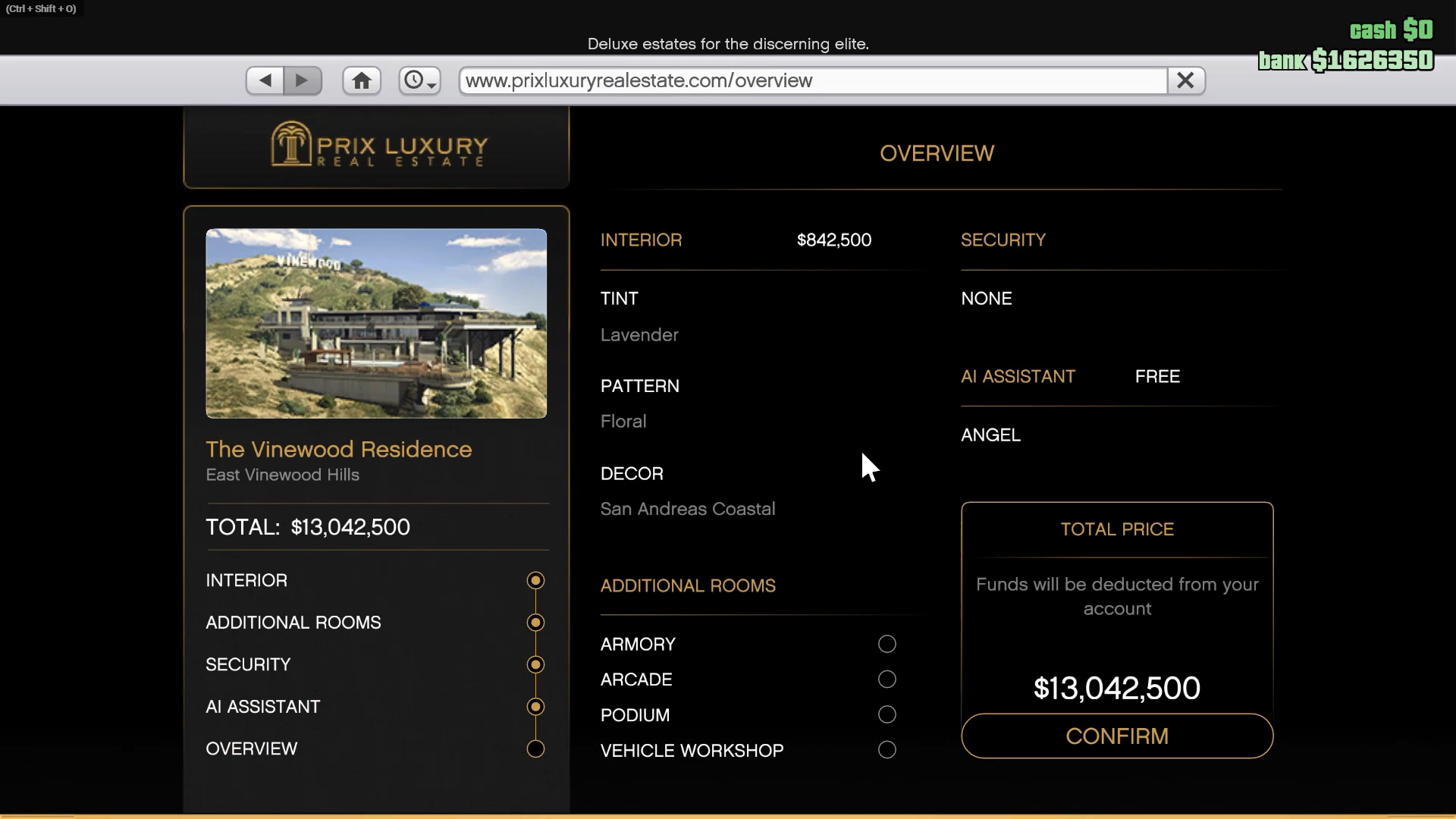Click the Interior heading in the overview
The image size is (1456, 819).
click(641, 240)
